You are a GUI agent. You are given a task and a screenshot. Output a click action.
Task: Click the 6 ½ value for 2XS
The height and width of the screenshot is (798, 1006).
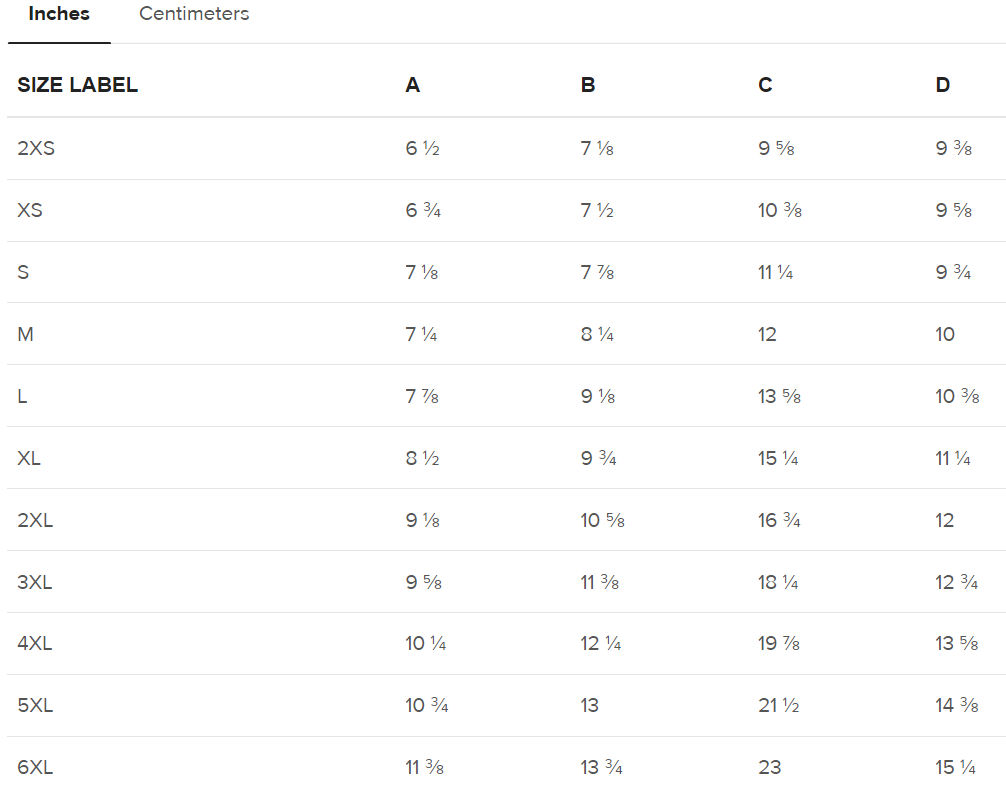tap(422, 148)
